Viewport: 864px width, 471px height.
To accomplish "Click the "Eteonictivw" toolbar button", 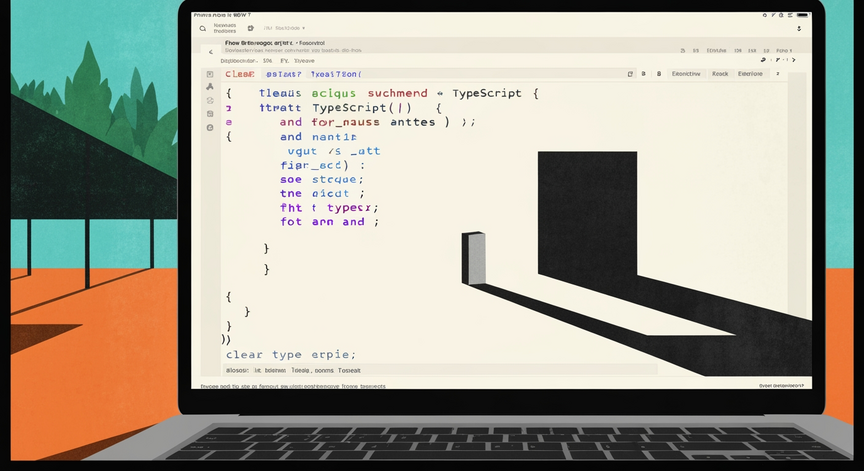I will pos(686,74).
